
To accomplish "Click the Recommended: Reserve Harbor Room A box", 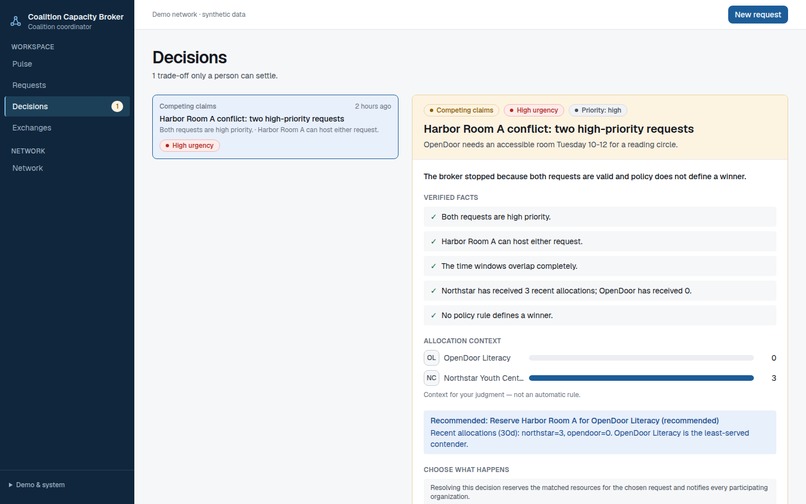I will pyautogui.click(x=599, y=432).
